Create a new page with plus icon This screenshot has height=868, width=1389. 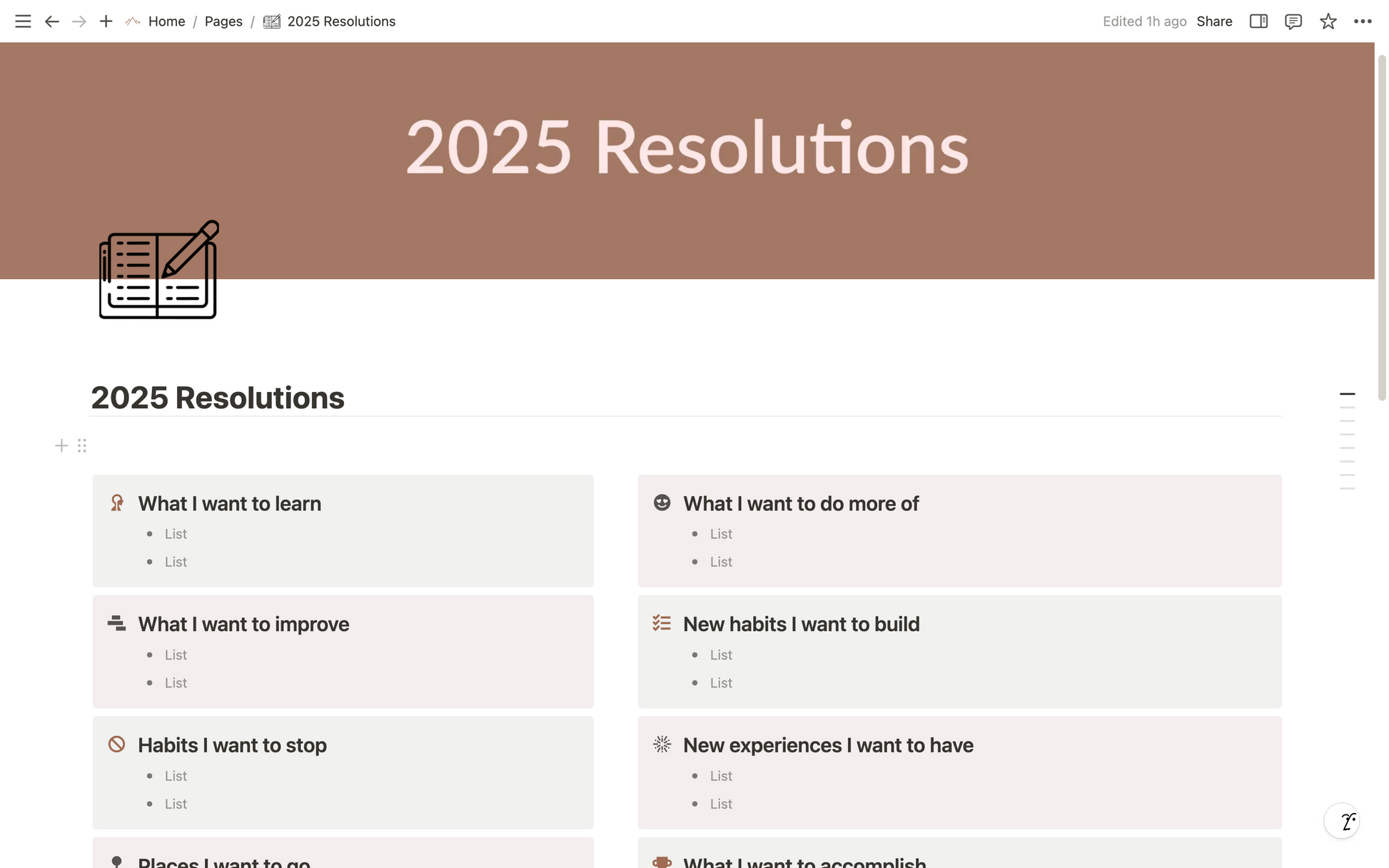106,21
